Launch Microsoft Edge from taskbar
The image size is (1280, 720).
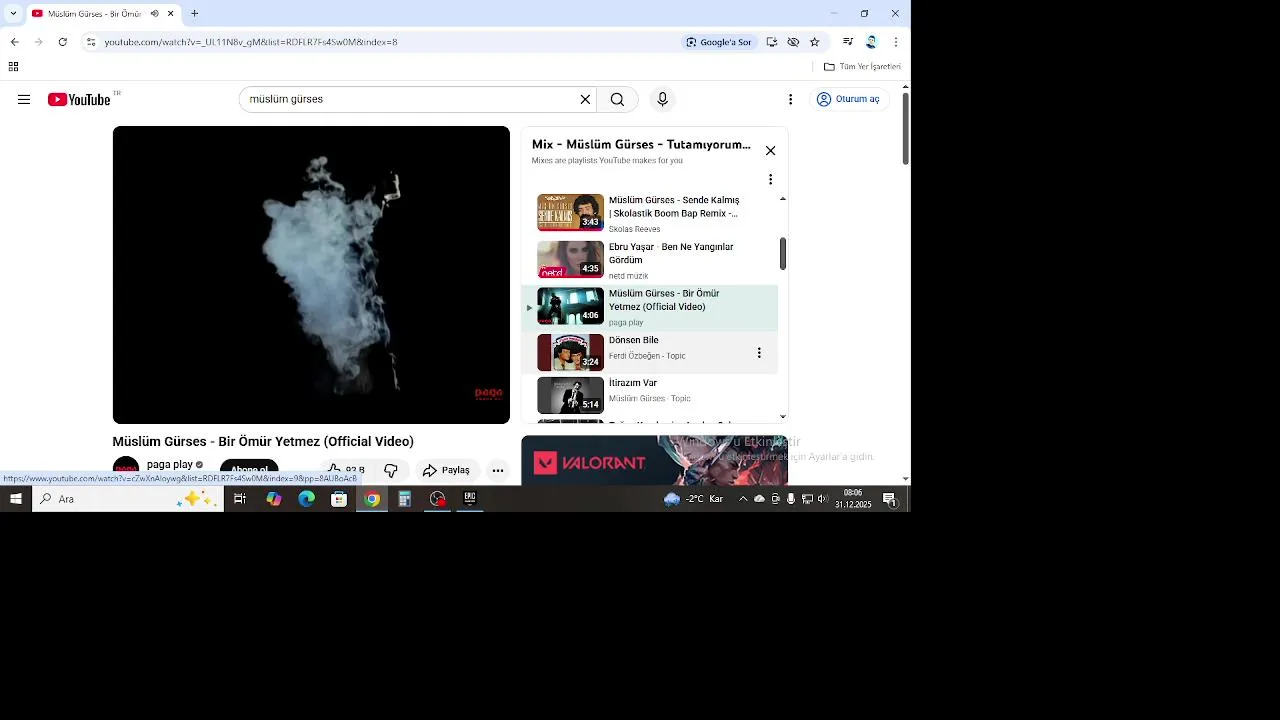click(x=307, y=499)
